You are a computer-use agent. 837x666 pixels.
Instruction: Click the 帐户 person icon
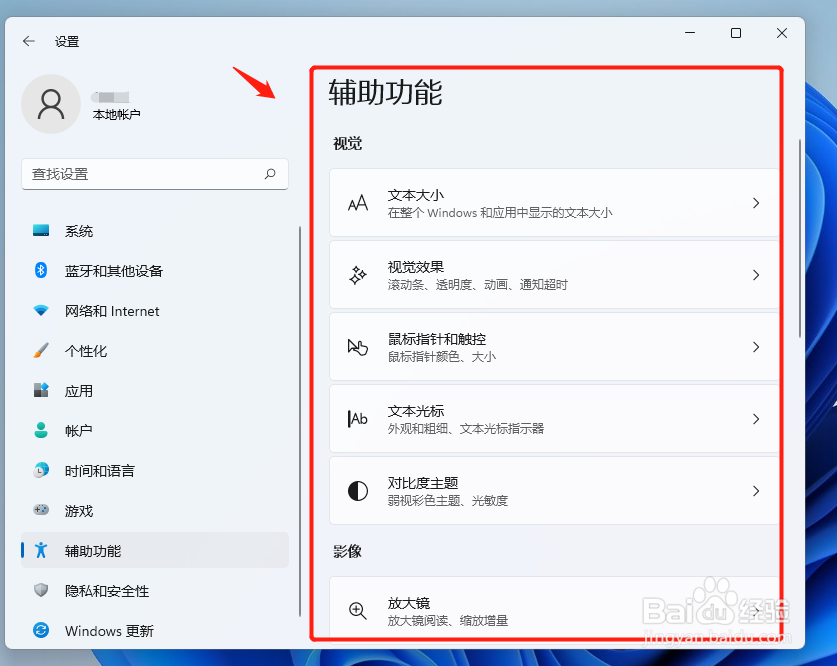pos(41,430)
